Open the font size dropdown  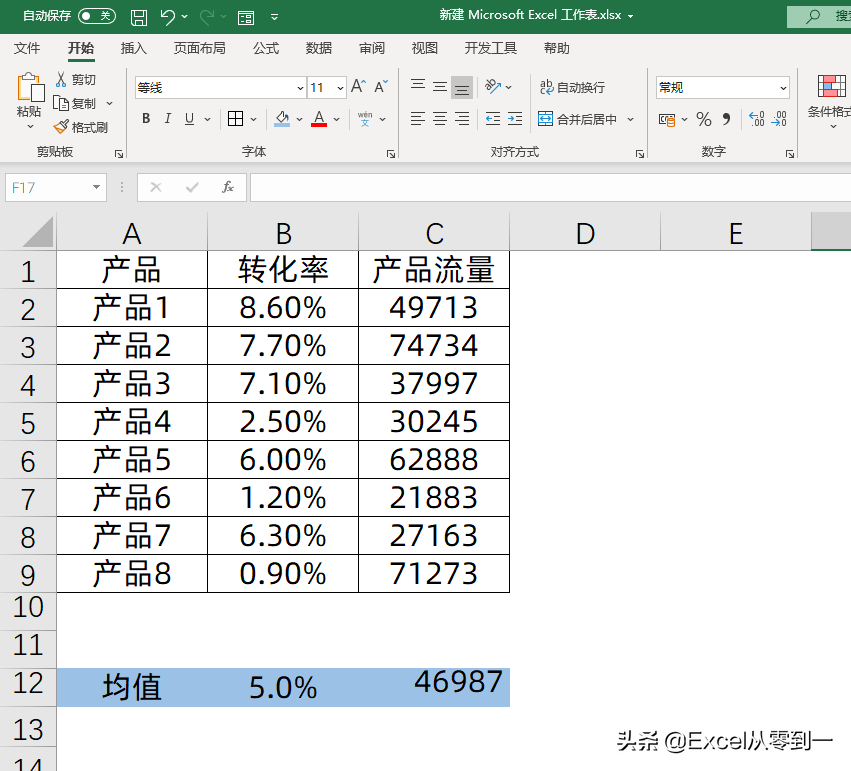click(x=340, y=88)
